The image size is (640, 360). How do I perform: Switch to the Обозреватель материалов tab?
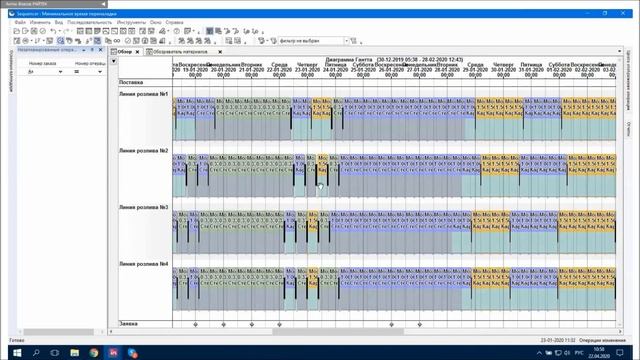pos(180,52)
